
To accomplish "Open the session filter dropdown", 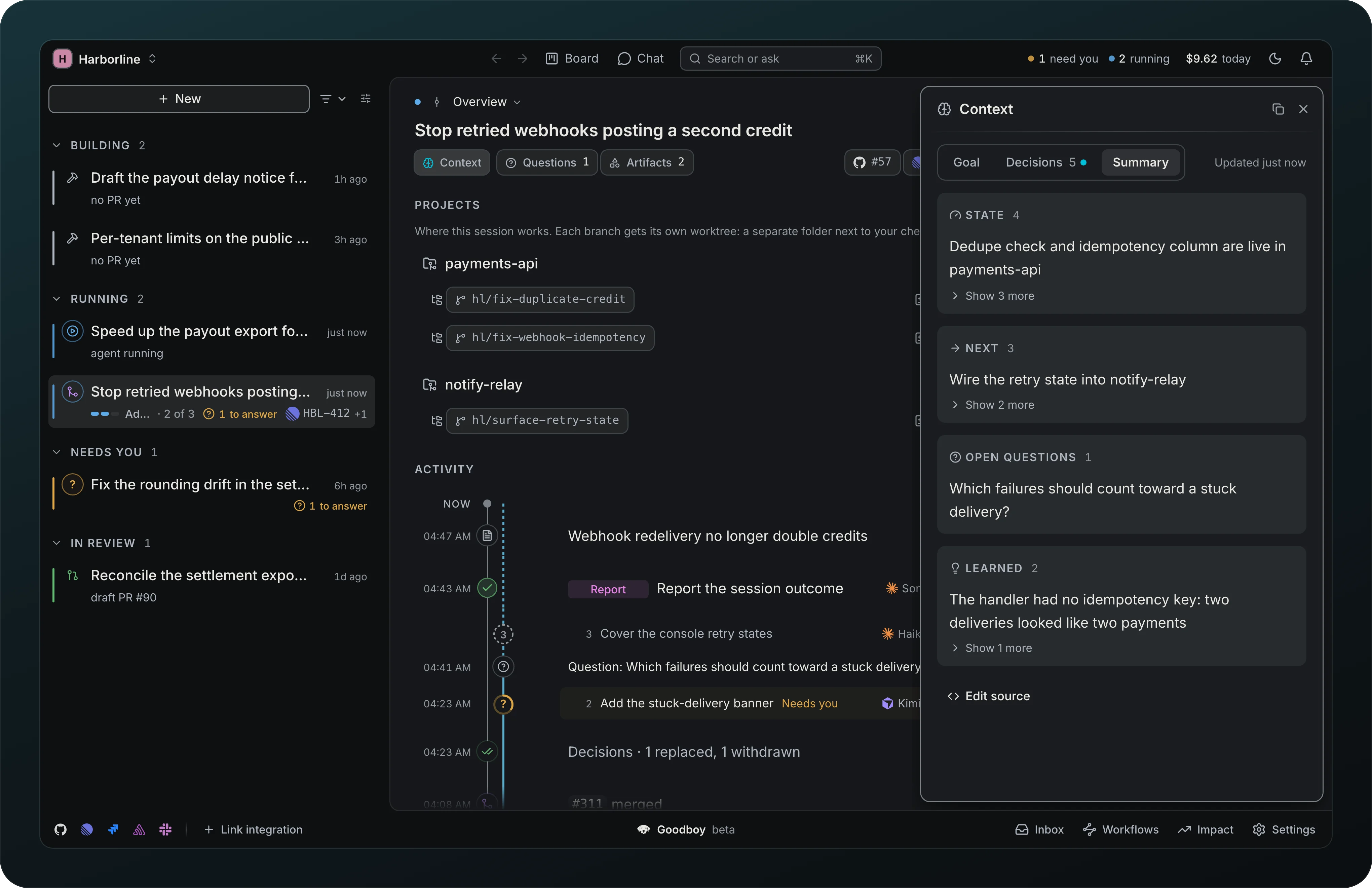I will click(333, 99).
